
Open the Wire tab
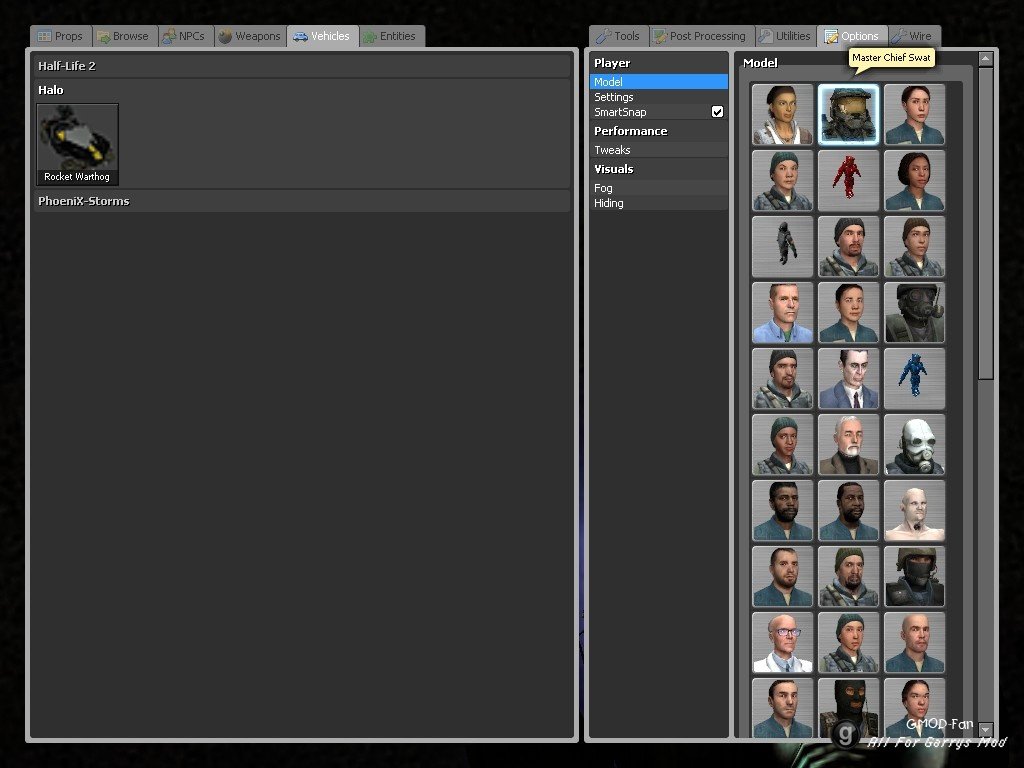pos(914,37)
